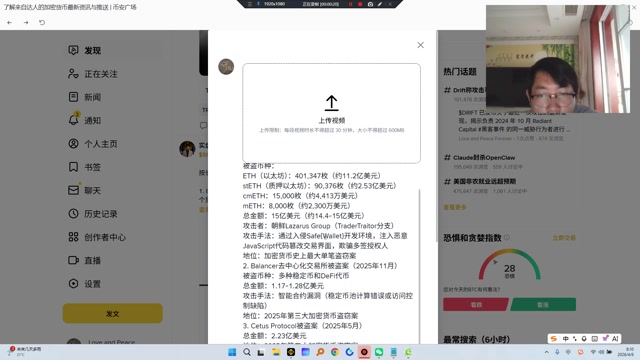This screenshot has width=640, height=360.
Task: Open the recorder pen annotation tool
Action: (380, 4)
